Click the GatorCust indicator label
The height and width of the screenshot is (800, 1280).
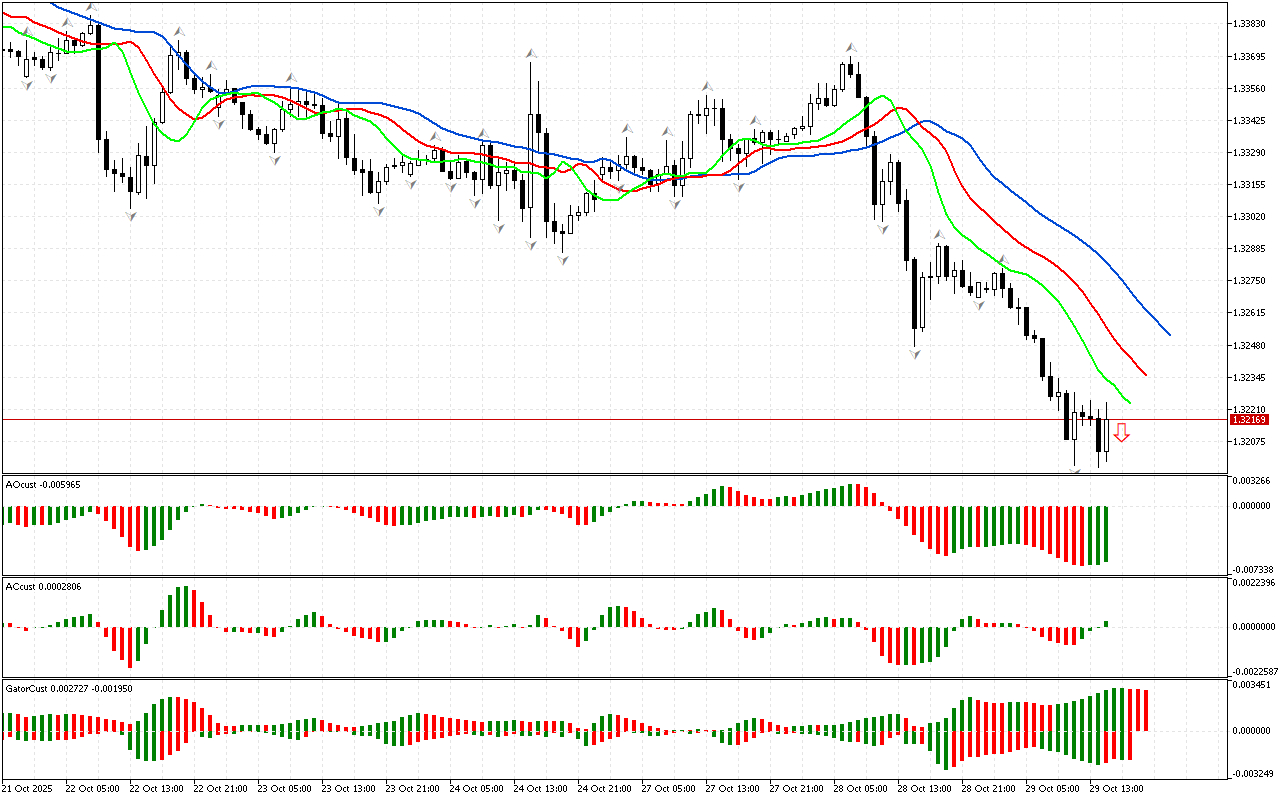click(x=68, y=688)
